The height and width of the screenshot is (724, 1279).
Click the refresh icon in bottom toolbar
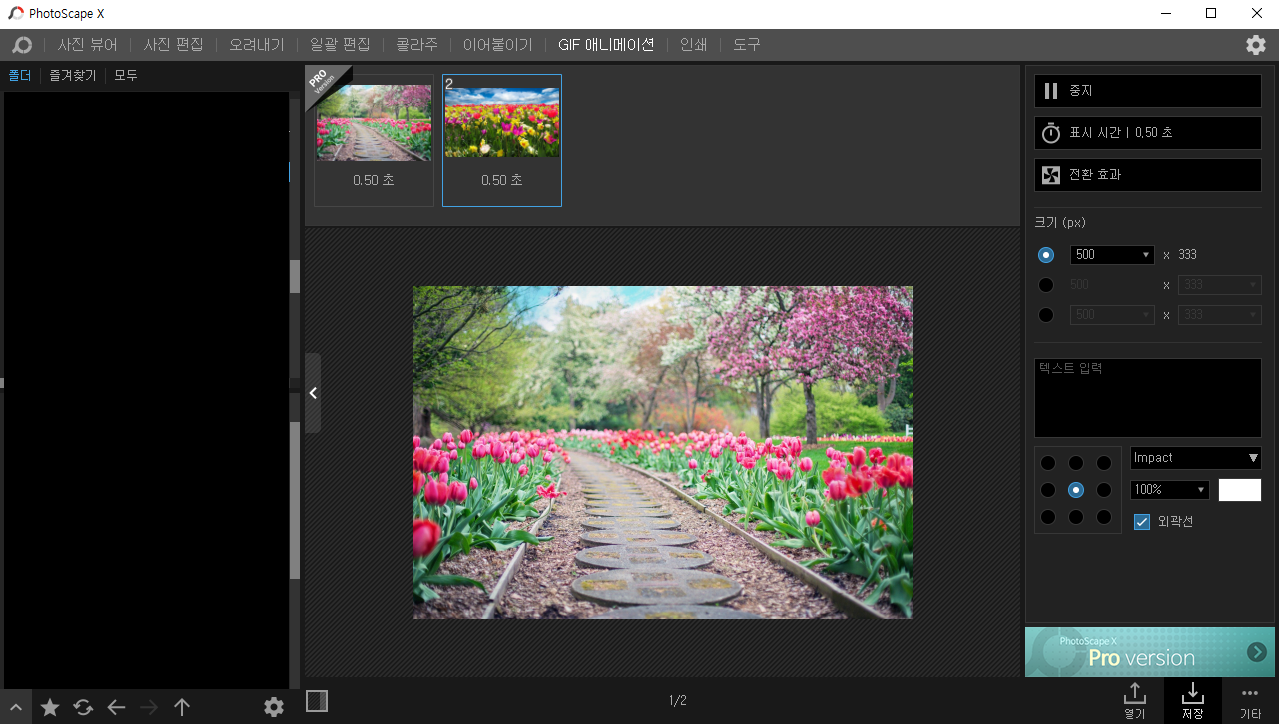82,707
